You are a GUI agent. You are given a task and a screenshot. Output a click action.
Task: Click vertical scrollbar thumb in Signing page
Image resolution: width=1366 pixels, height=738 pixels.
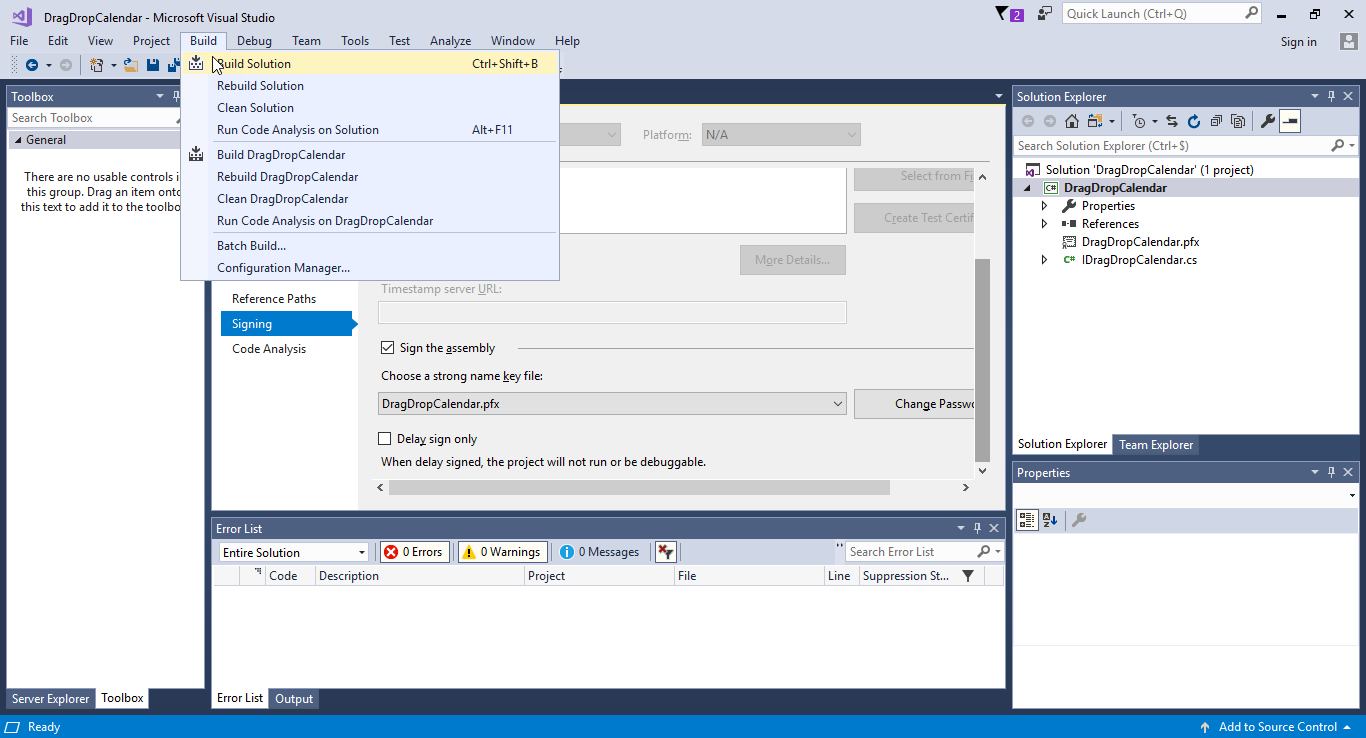pos(982,359)
